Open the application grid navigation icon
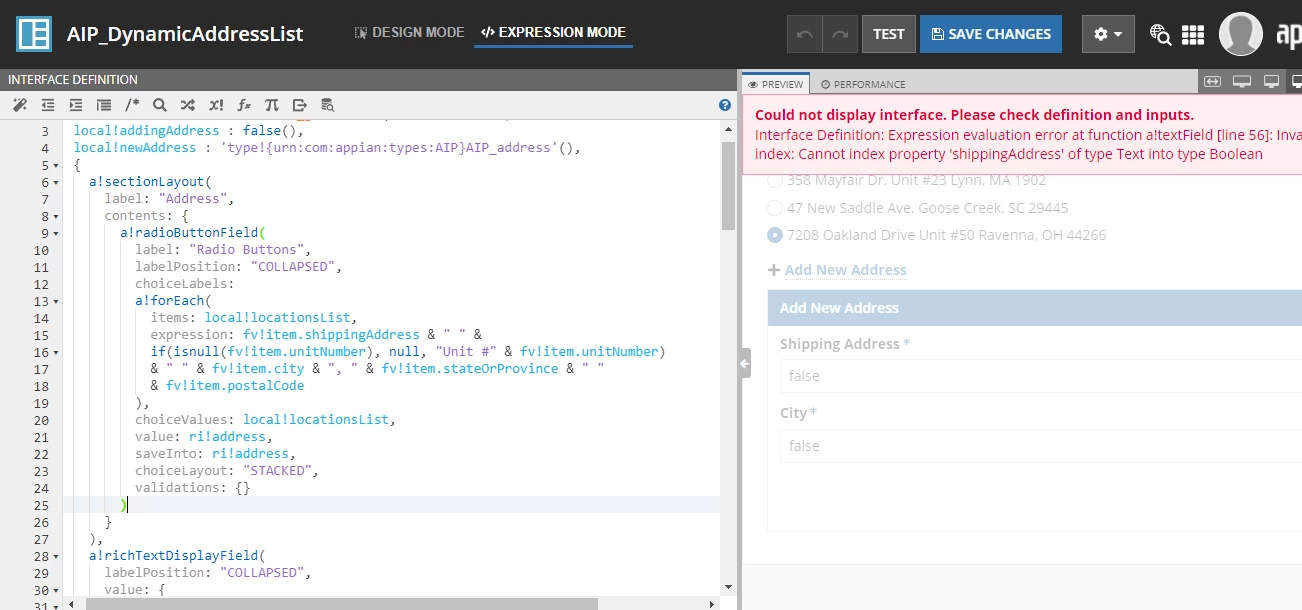 1193,35
